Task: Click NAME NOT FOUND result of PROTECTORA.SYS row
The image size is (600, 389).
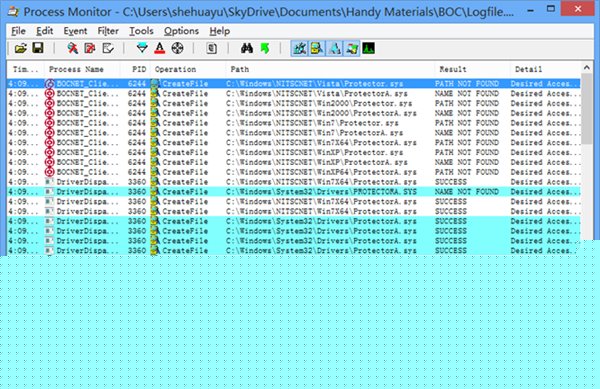Action: (x=466, y=192)
